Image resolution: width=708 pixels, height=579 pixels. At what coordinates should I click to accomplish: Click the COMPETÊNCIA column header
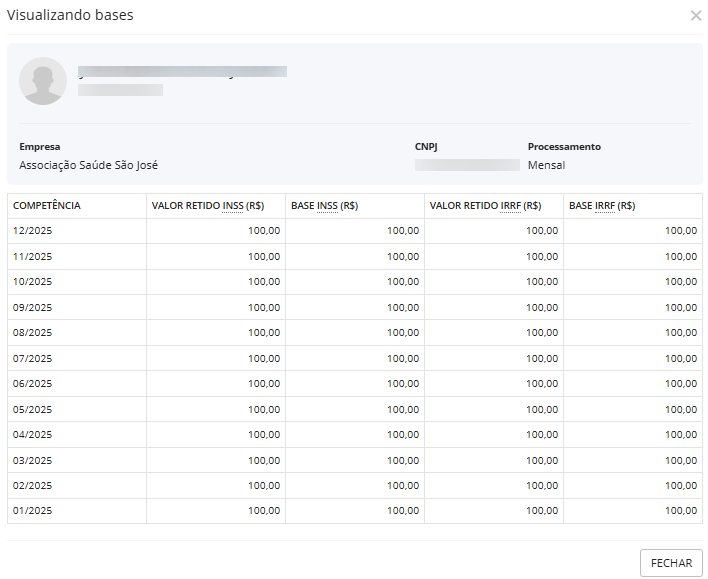(x=47, y=206)
